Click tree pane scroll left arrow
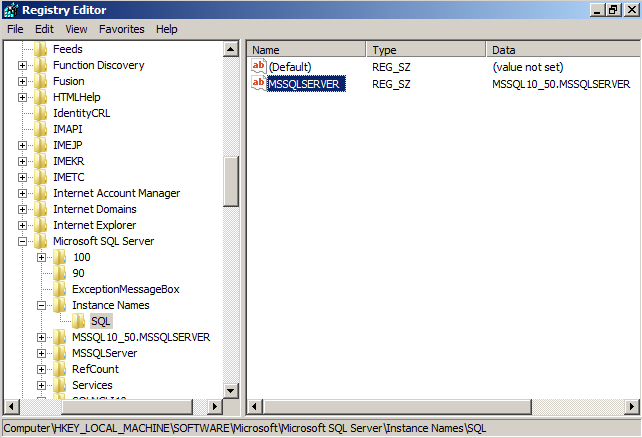The width and height of the screenshot is (642, 438). [x=11, y=407]
